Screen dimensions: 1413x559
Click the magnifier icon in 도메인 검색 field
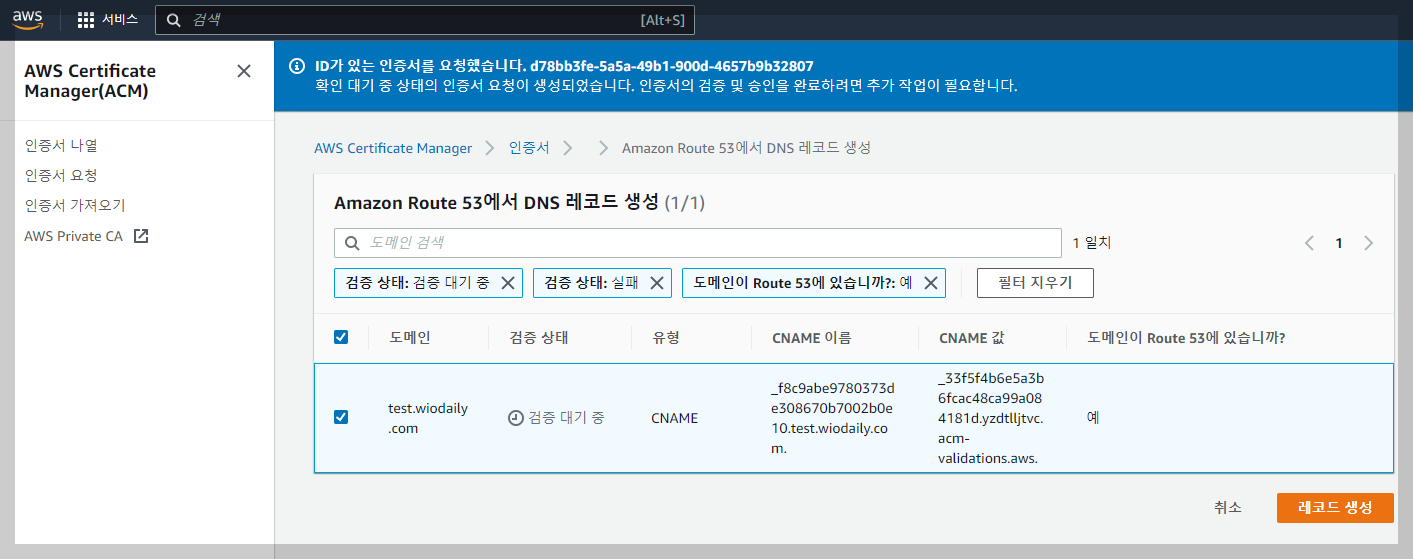pos(352,243)
